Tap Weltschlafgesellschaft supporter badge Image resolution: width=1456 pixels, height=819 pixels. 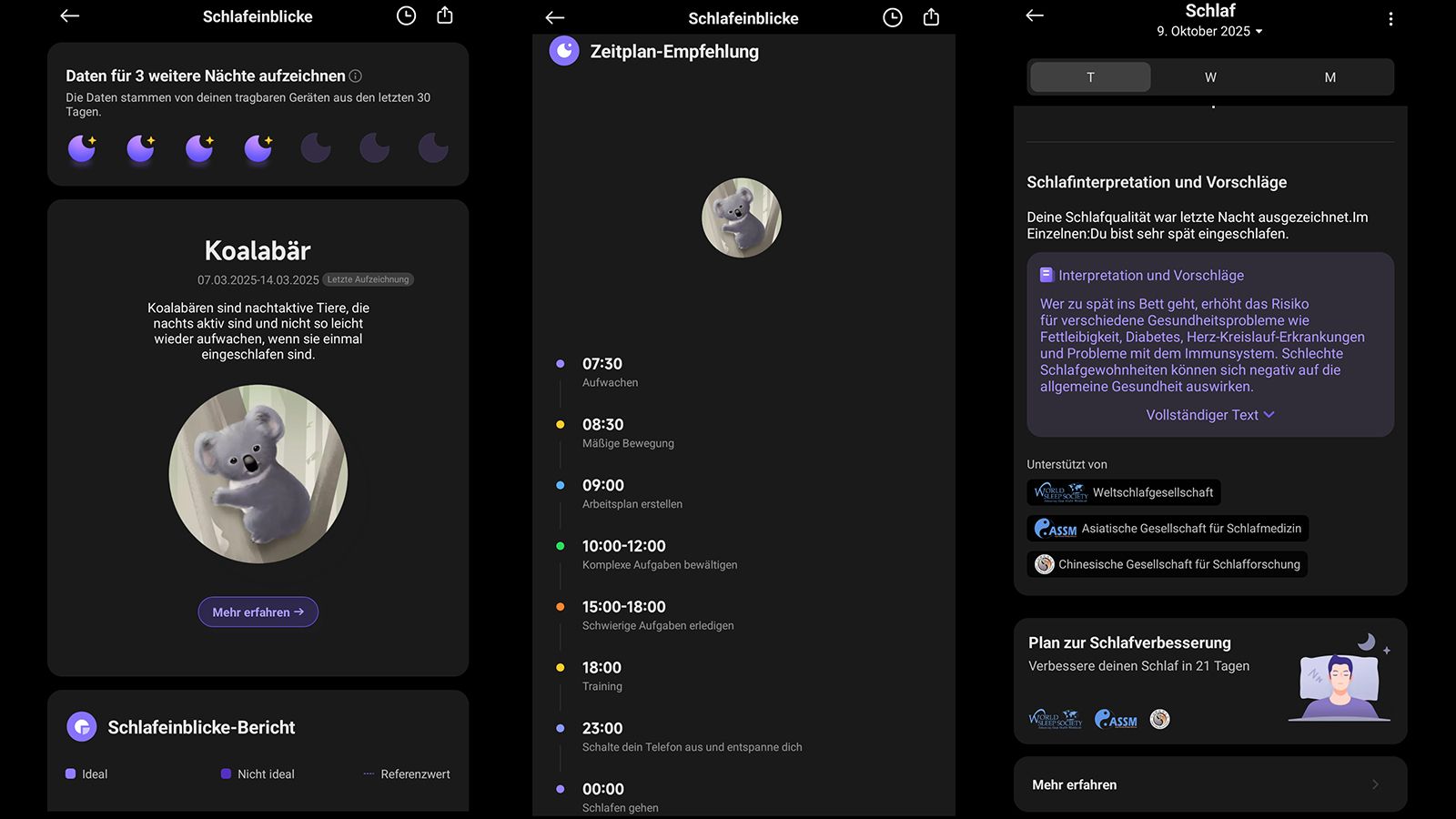click(1124, 492)
